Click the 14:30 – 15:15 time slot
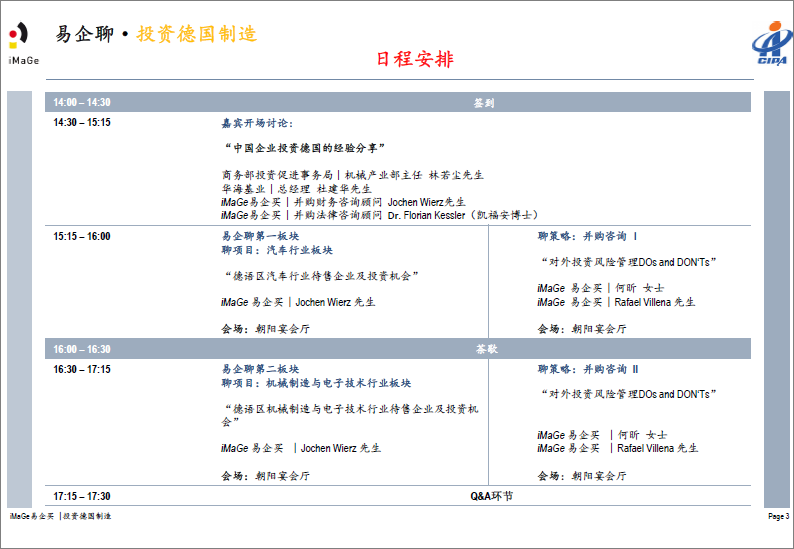Image resolution: width=794 pixels, height=549 pixels. 82,123
